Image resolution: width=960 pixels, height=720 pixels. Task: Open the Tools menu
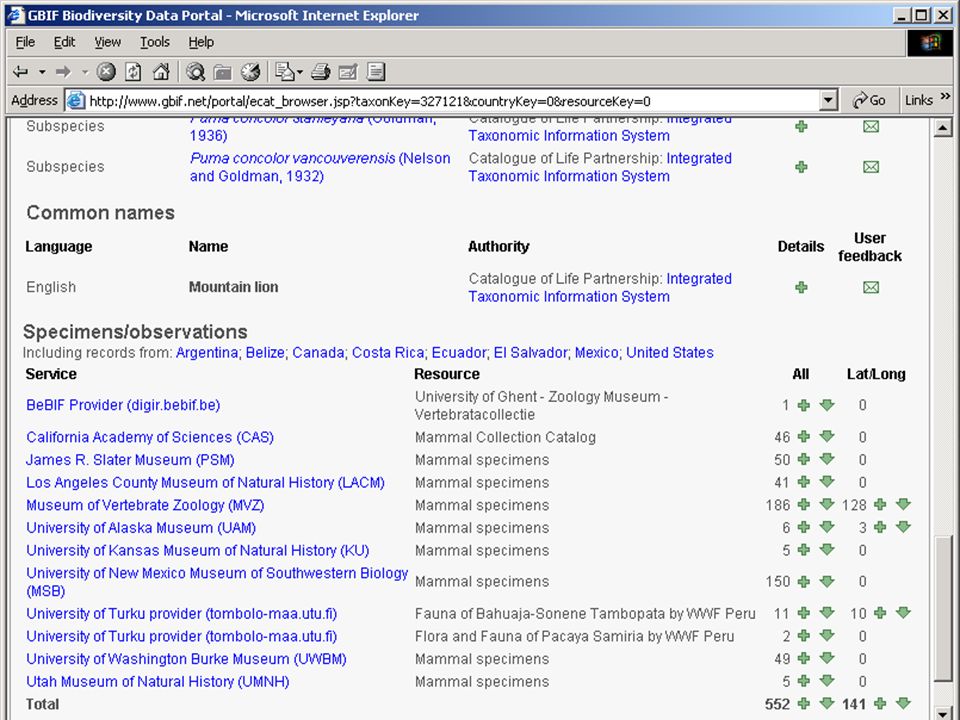pyautogui.click(x=154, y=42)
